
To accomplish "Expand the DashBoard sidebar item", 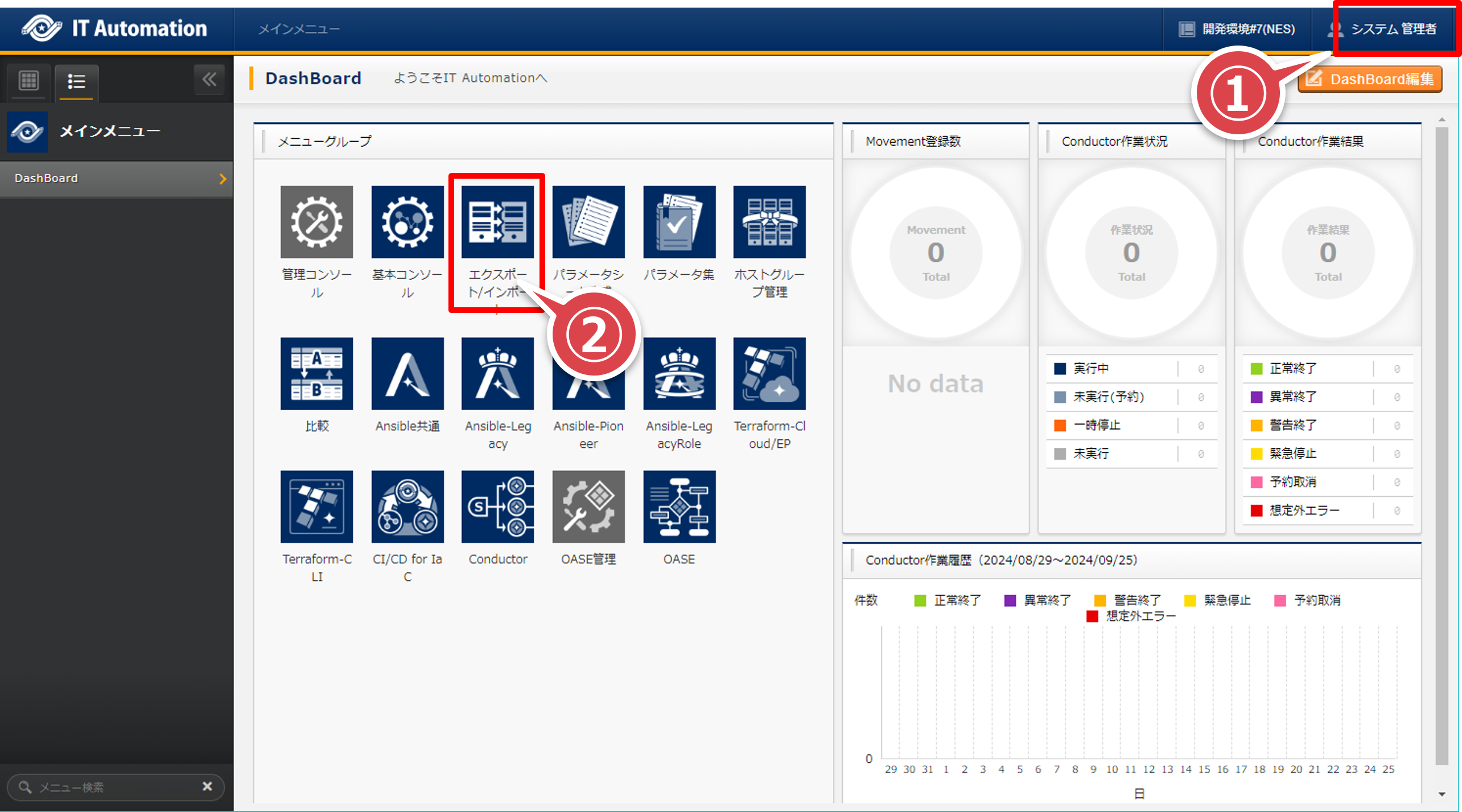I will [223, 179].
